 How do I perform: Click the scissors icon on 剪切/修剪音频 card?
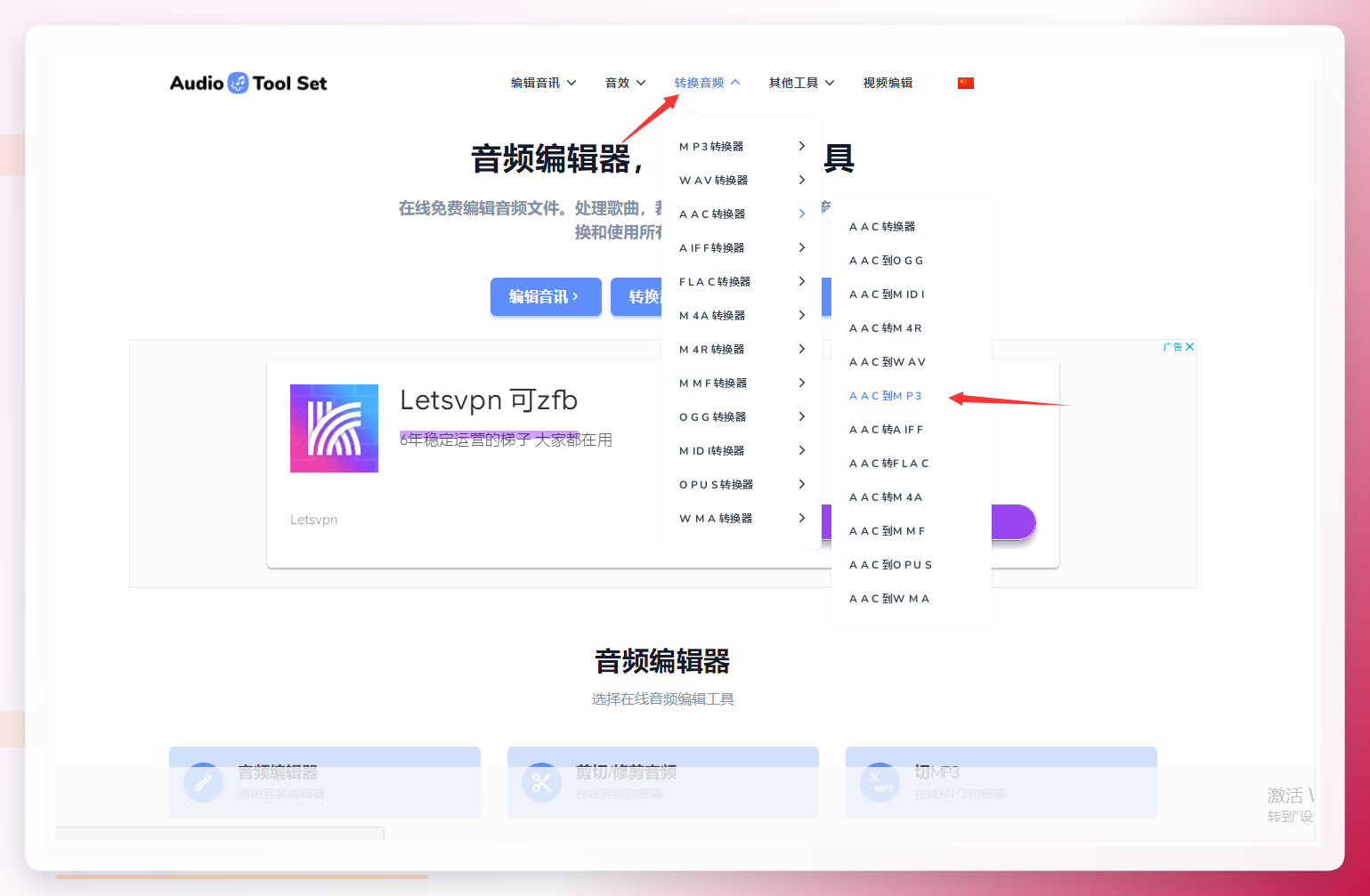click(x=541, y=782)
